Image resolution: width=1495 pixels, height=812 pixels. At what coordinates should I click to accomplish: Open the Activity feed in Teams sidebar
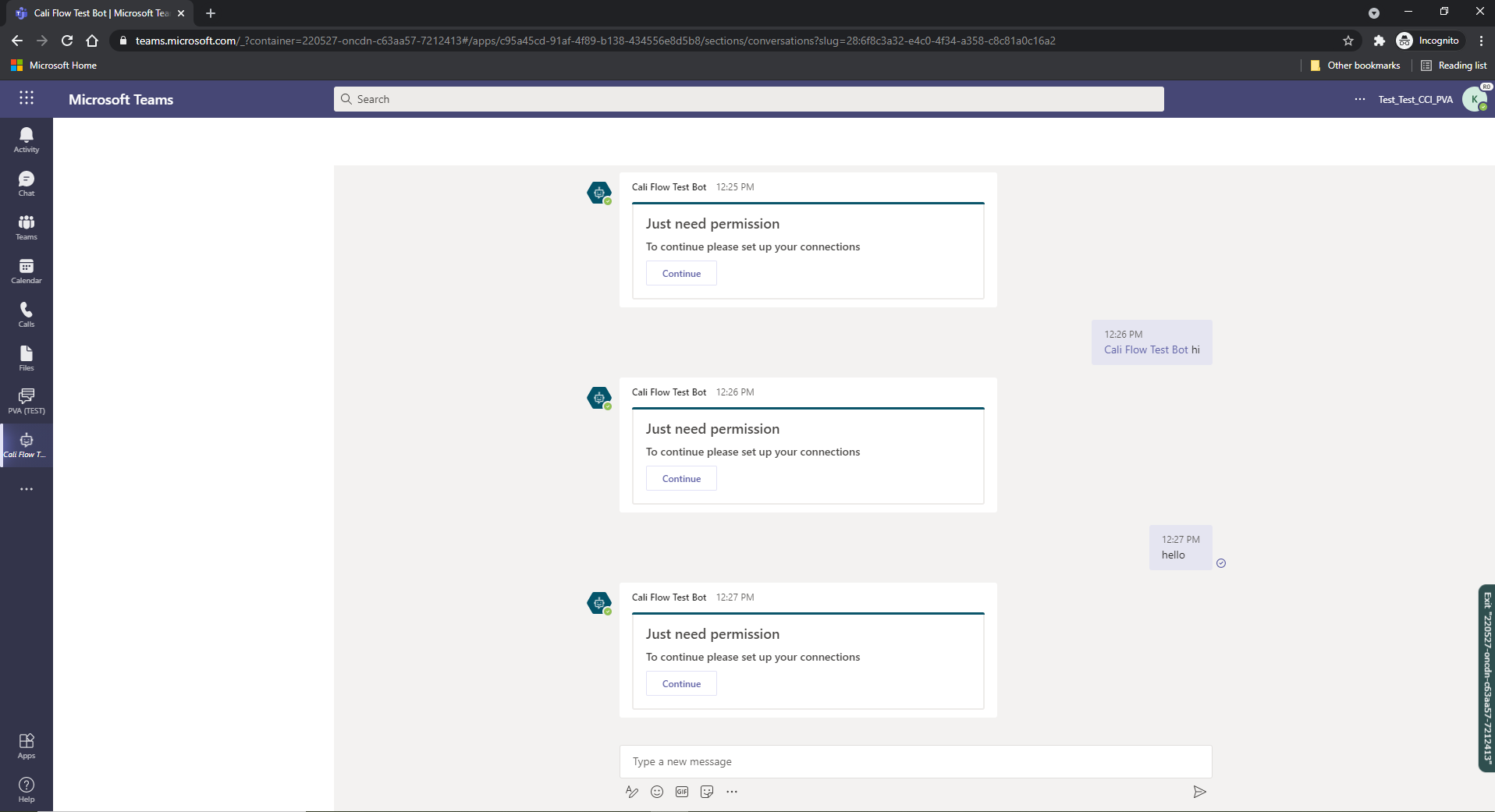click(x=26, y=140)
